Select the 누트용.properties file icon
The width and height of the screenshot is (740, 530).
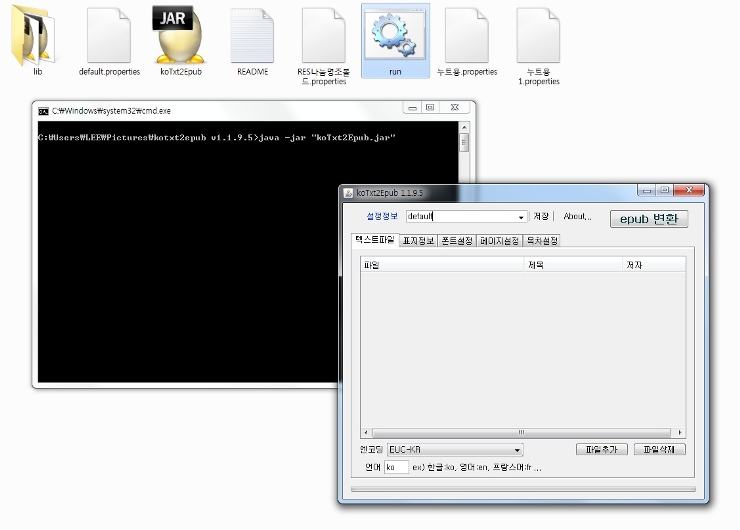point(467,35)
